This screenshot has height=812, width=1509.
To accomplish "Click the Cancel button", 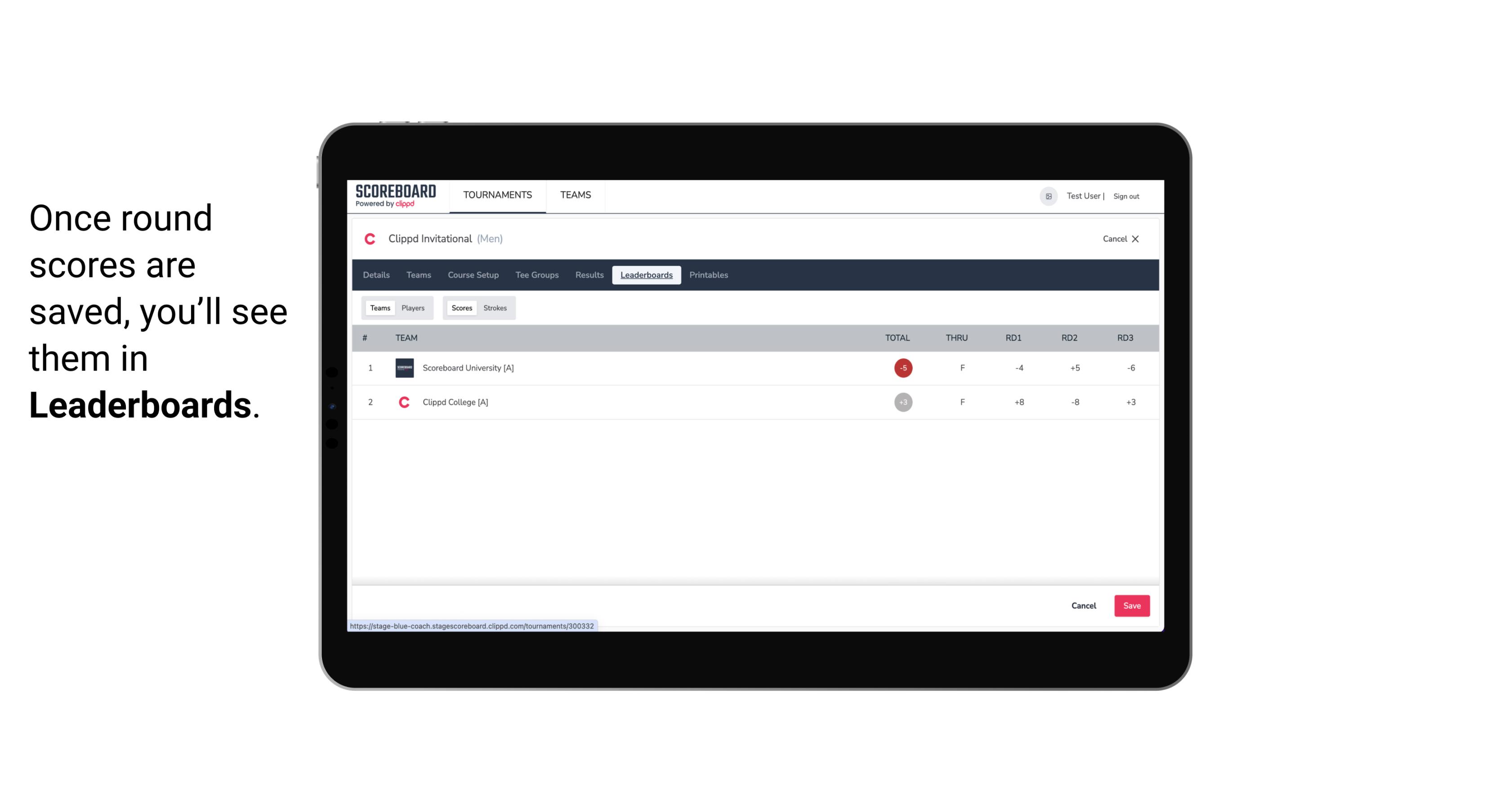I will pos(1083,605).
